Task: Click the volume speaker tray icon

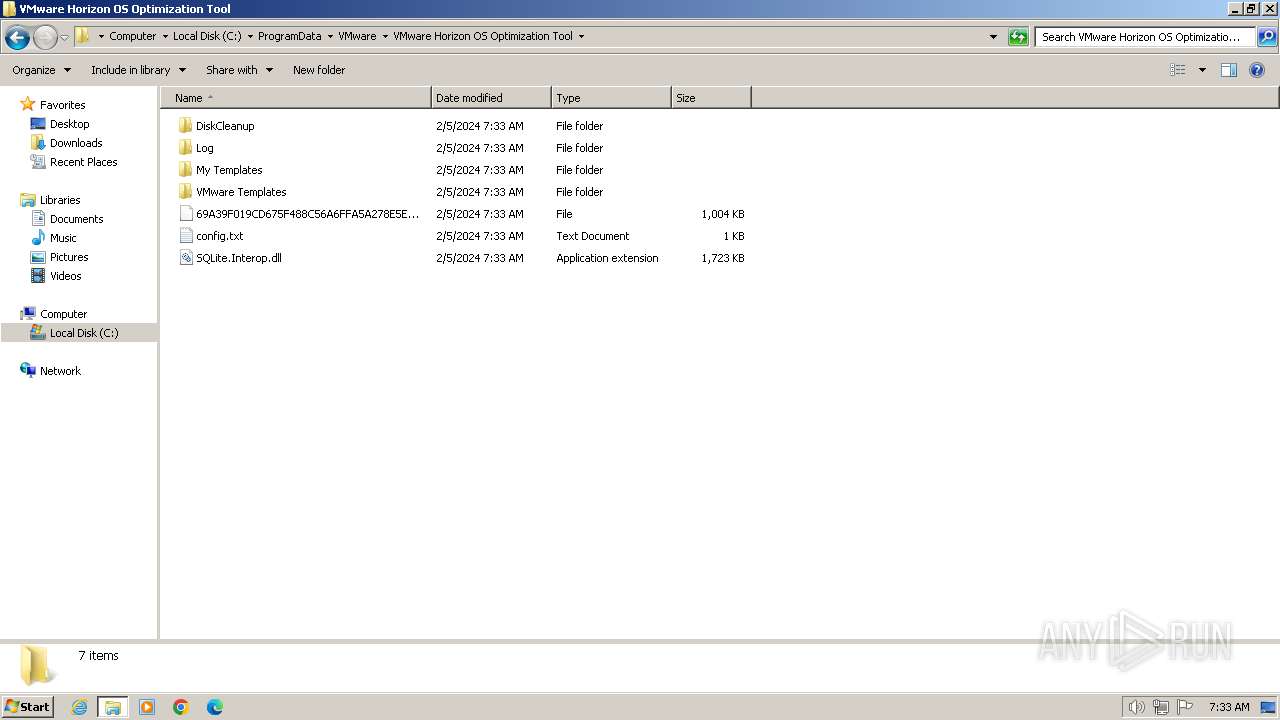Action: click(x=1136, y=707)
